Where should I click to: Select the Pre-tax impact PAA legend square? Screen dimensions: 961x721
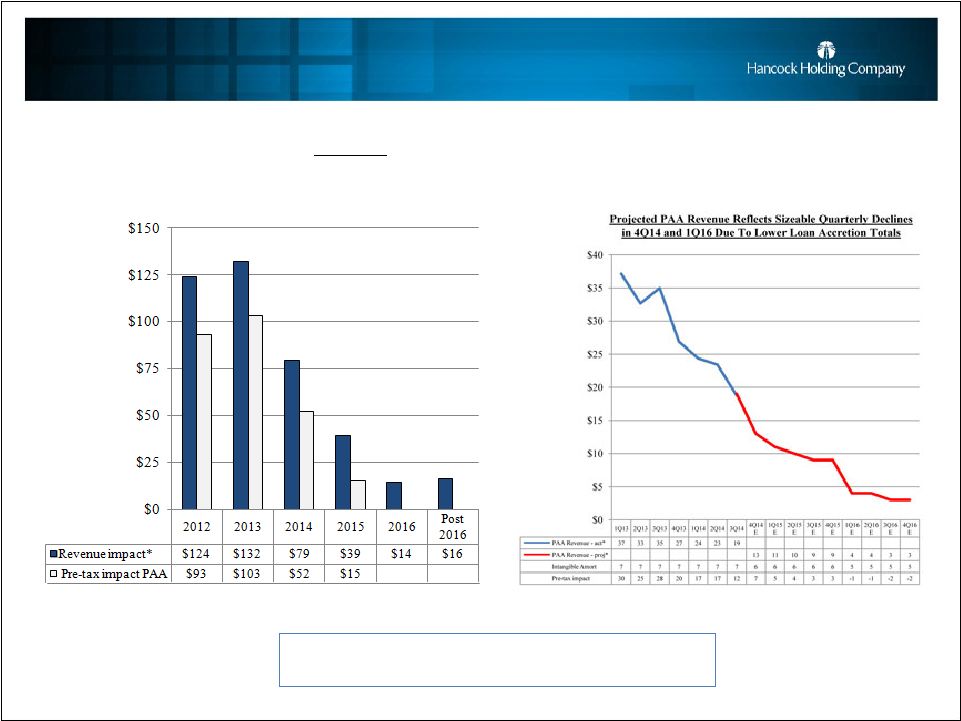tap(53, 572)
